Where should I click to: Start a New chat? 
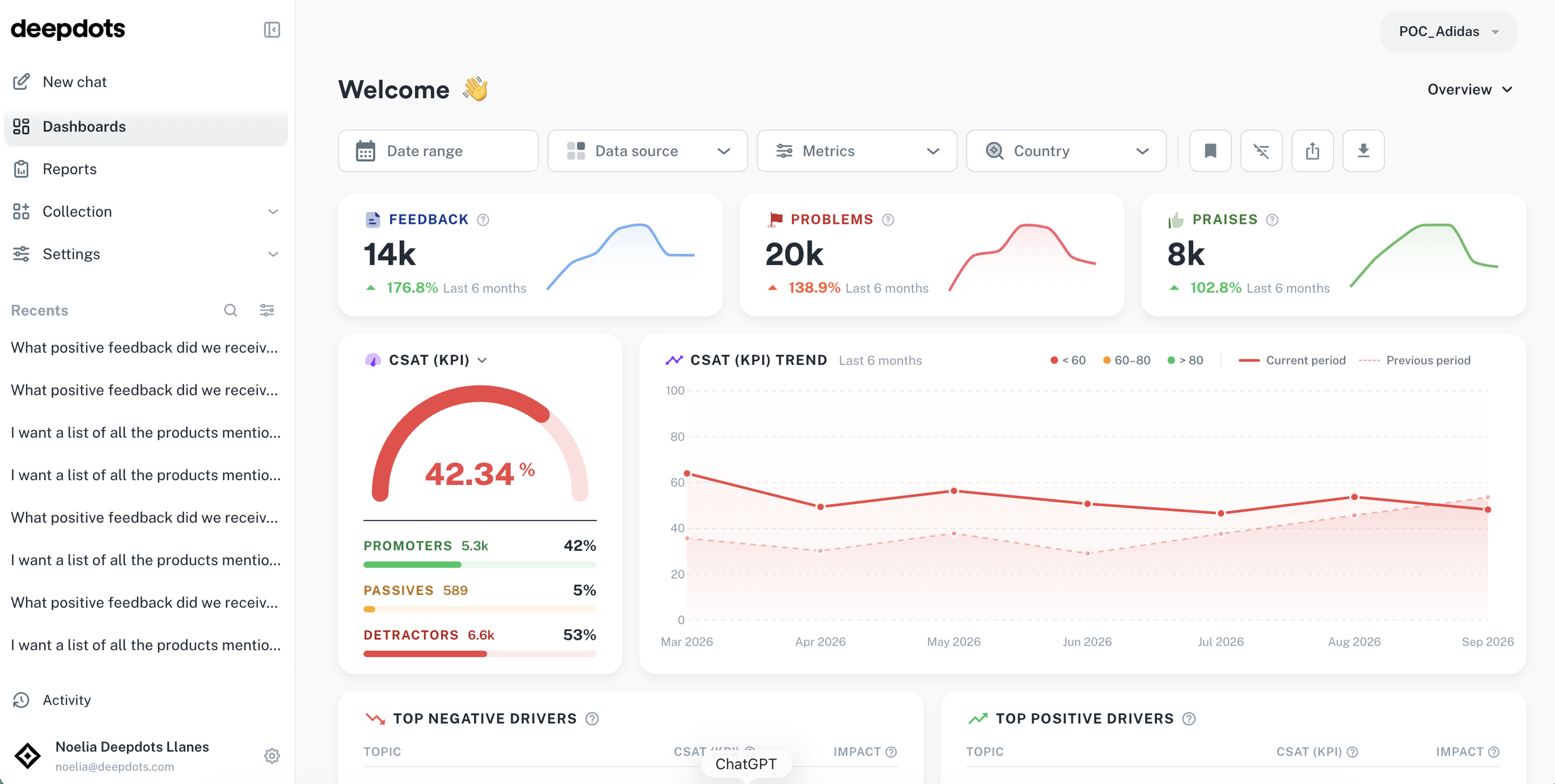coord(146,82)
